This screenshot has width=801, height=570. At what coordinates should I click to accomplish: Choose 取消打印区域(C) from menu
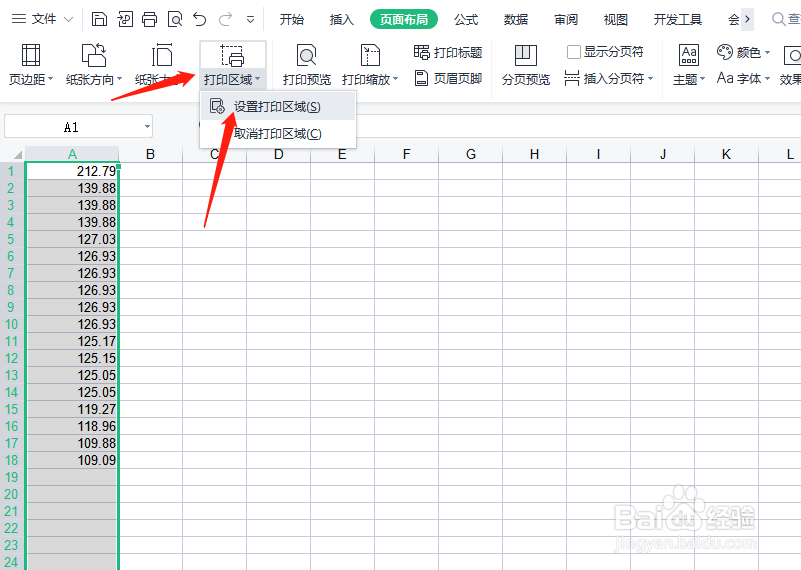pyautogui.click(x=278, y=134)
